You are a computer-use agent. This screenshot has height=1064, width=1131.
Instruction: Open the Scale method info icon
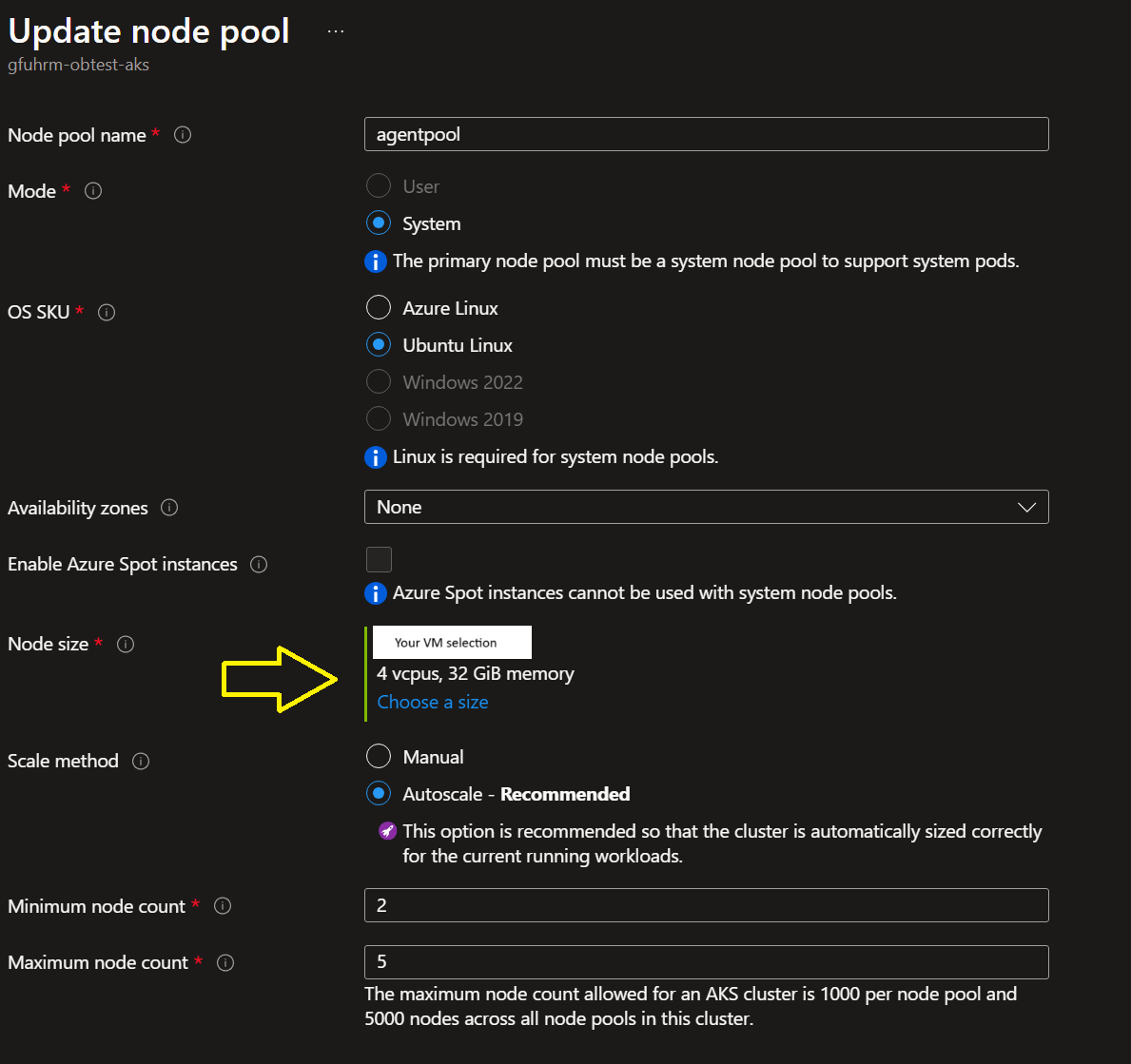pyautogui.click(x=141, y=762)
